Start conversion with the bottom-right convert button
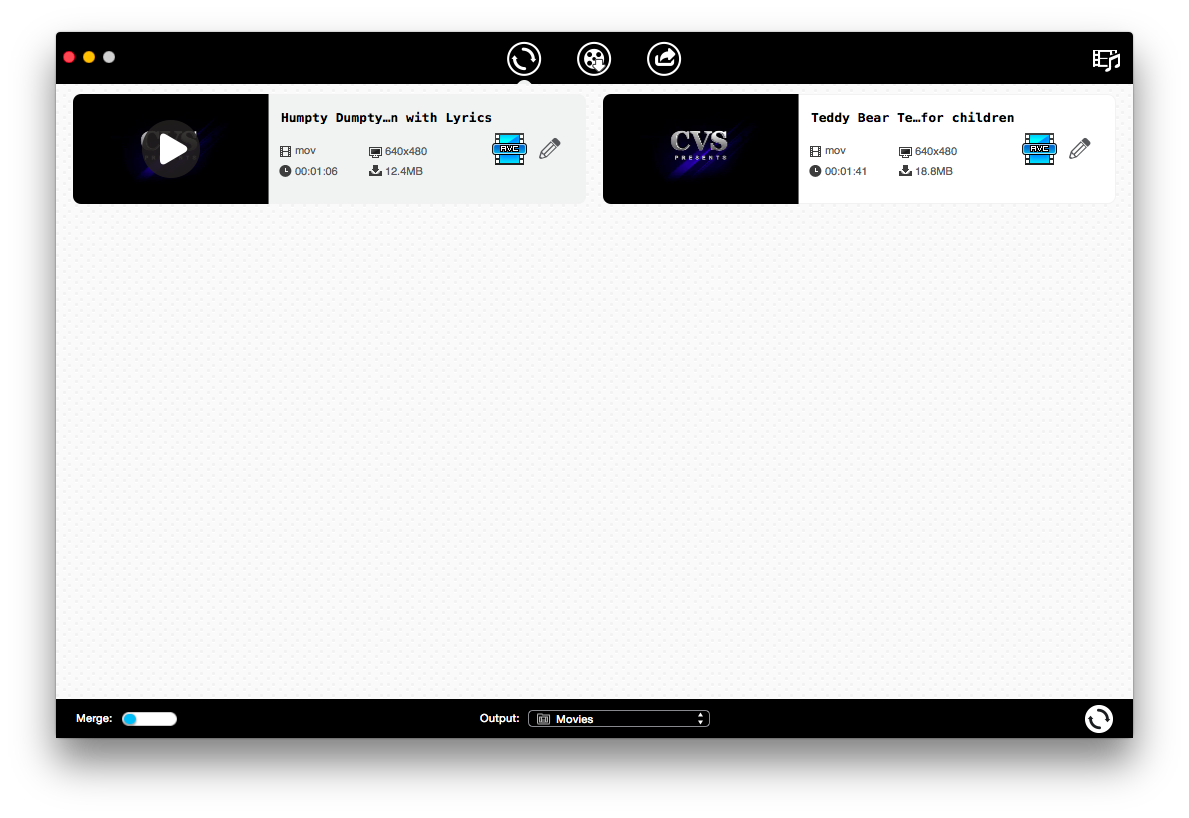1189x818 pixels. [x=1098, y=719]
